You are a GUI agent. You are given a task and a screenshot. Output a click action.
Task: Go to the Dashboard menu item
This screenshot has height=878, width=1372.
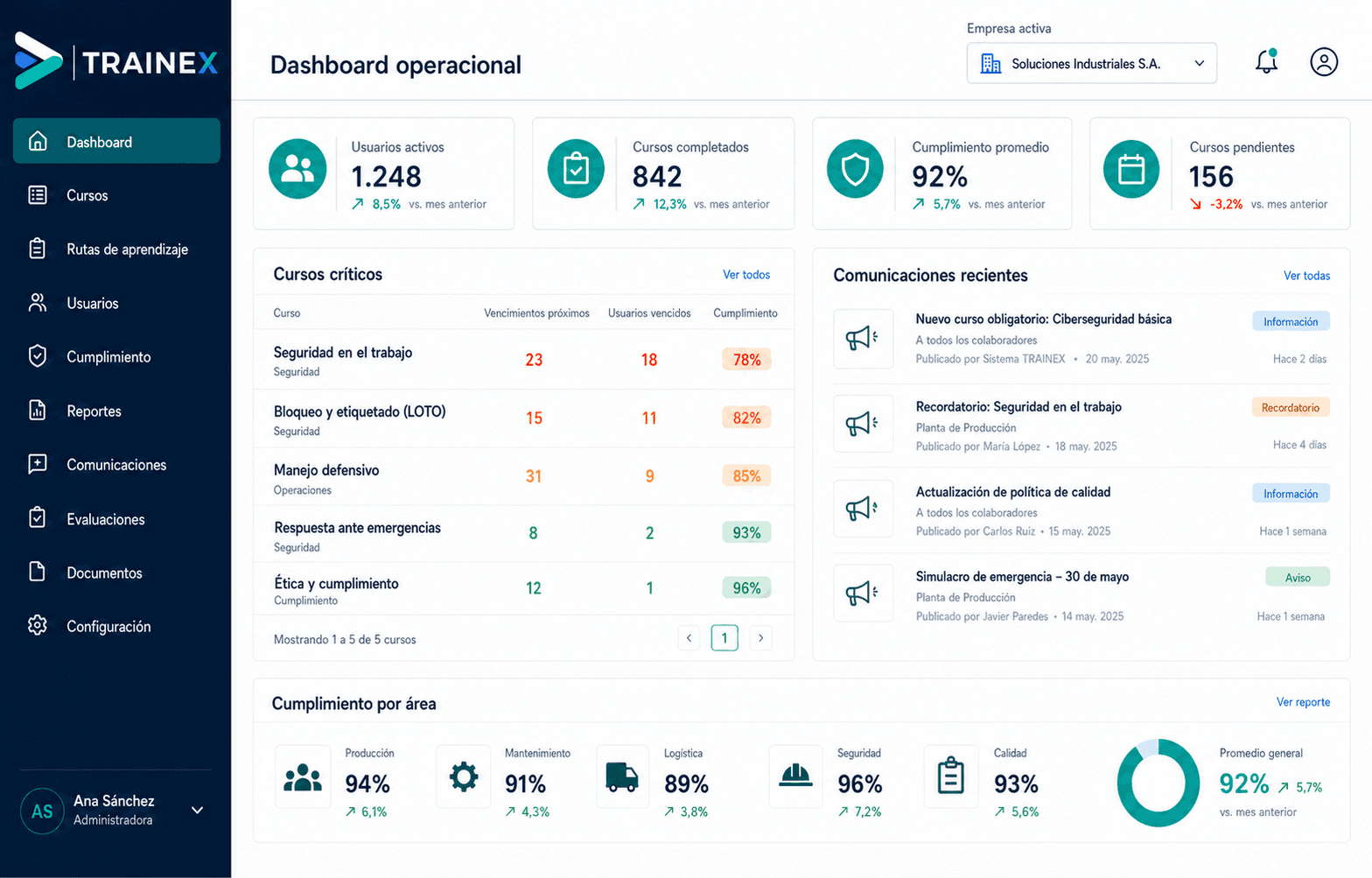click(x=116, y=141)
